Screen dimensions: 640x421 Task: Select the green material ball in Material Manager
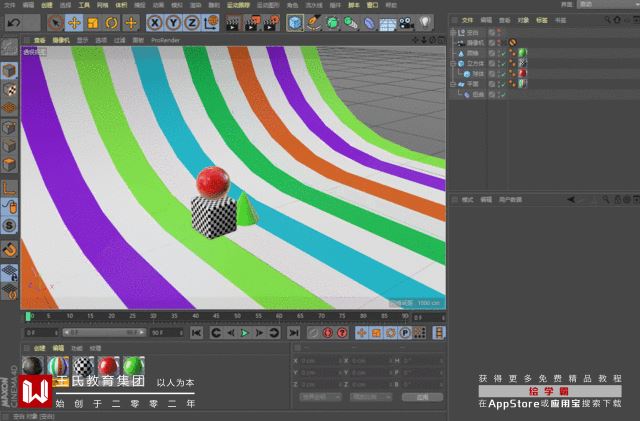(133, 366)
